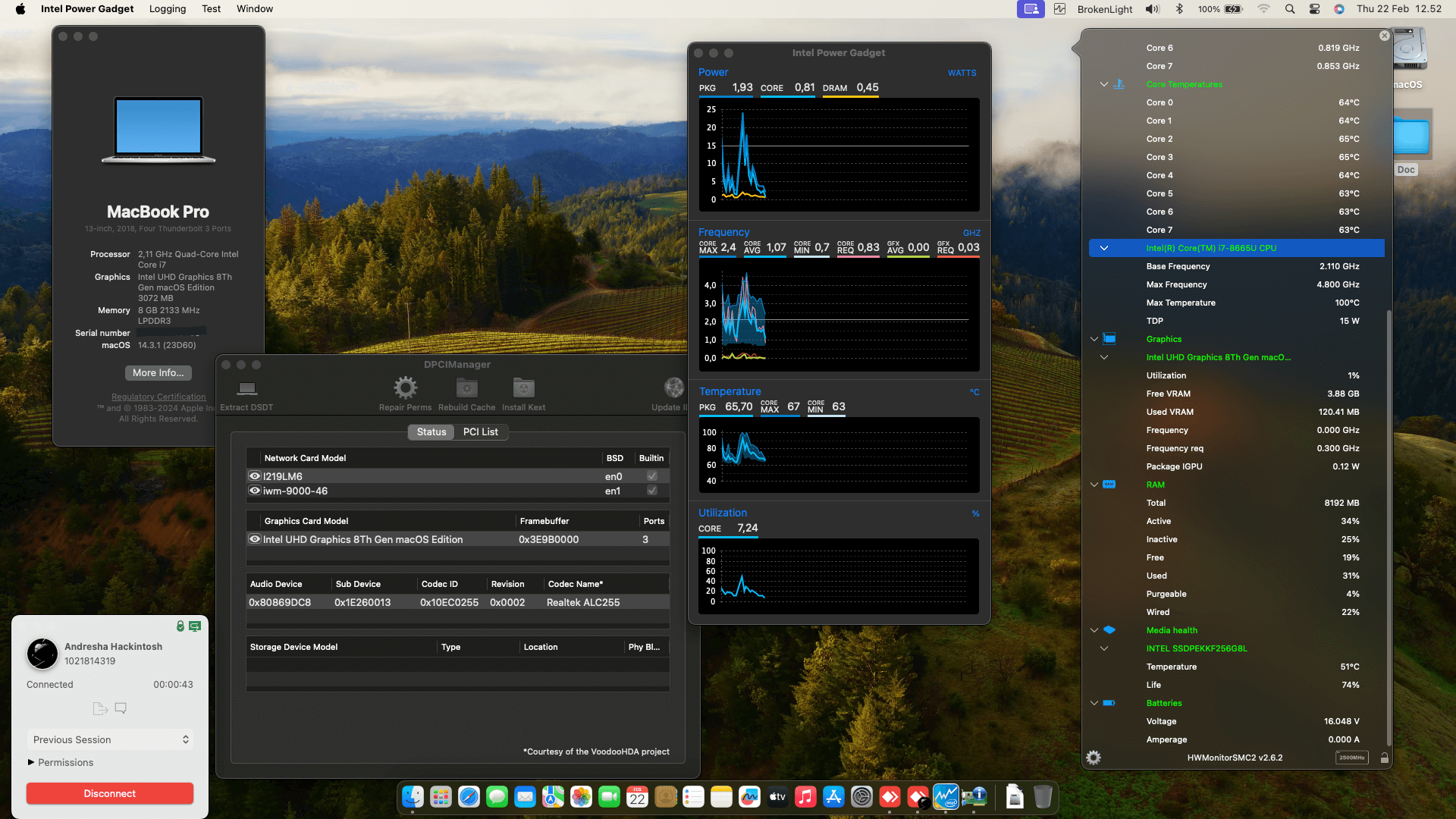The width and height of the screenshot is (1456, 819).
Task: Open HWMonitorSMC2 preferences gear
Action: pos(1094,758)
